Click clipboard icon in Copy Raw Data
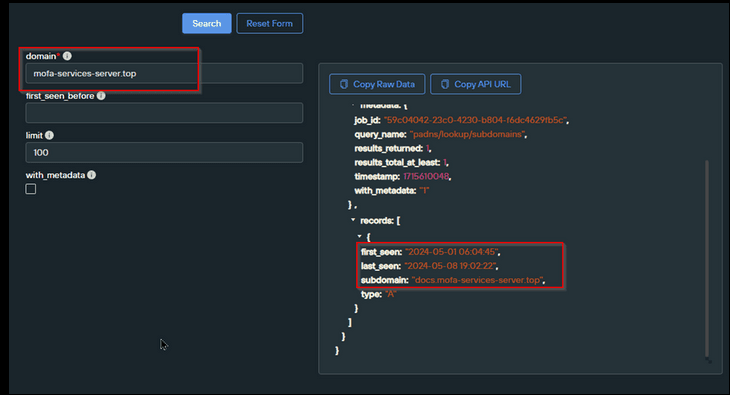Image resolution: width=730 pixels, height=395 pixels. click(x=344, y=84)
